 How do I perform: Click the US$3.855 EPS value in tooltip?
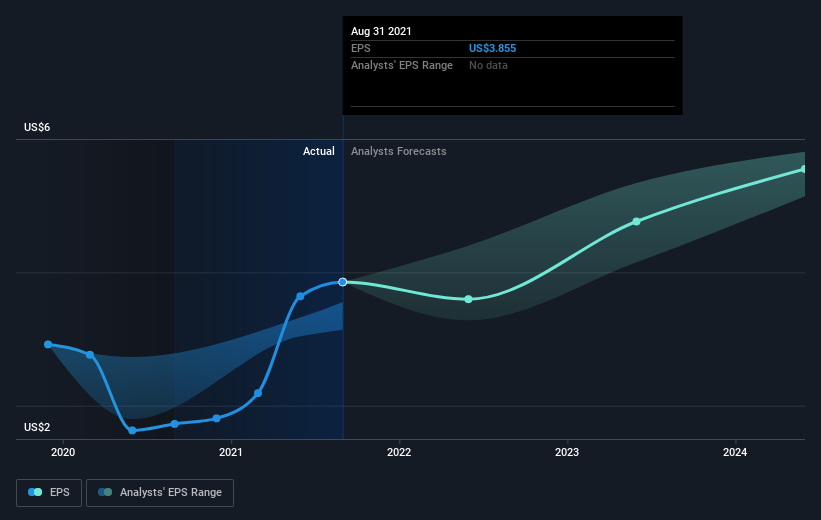(492, 48)
